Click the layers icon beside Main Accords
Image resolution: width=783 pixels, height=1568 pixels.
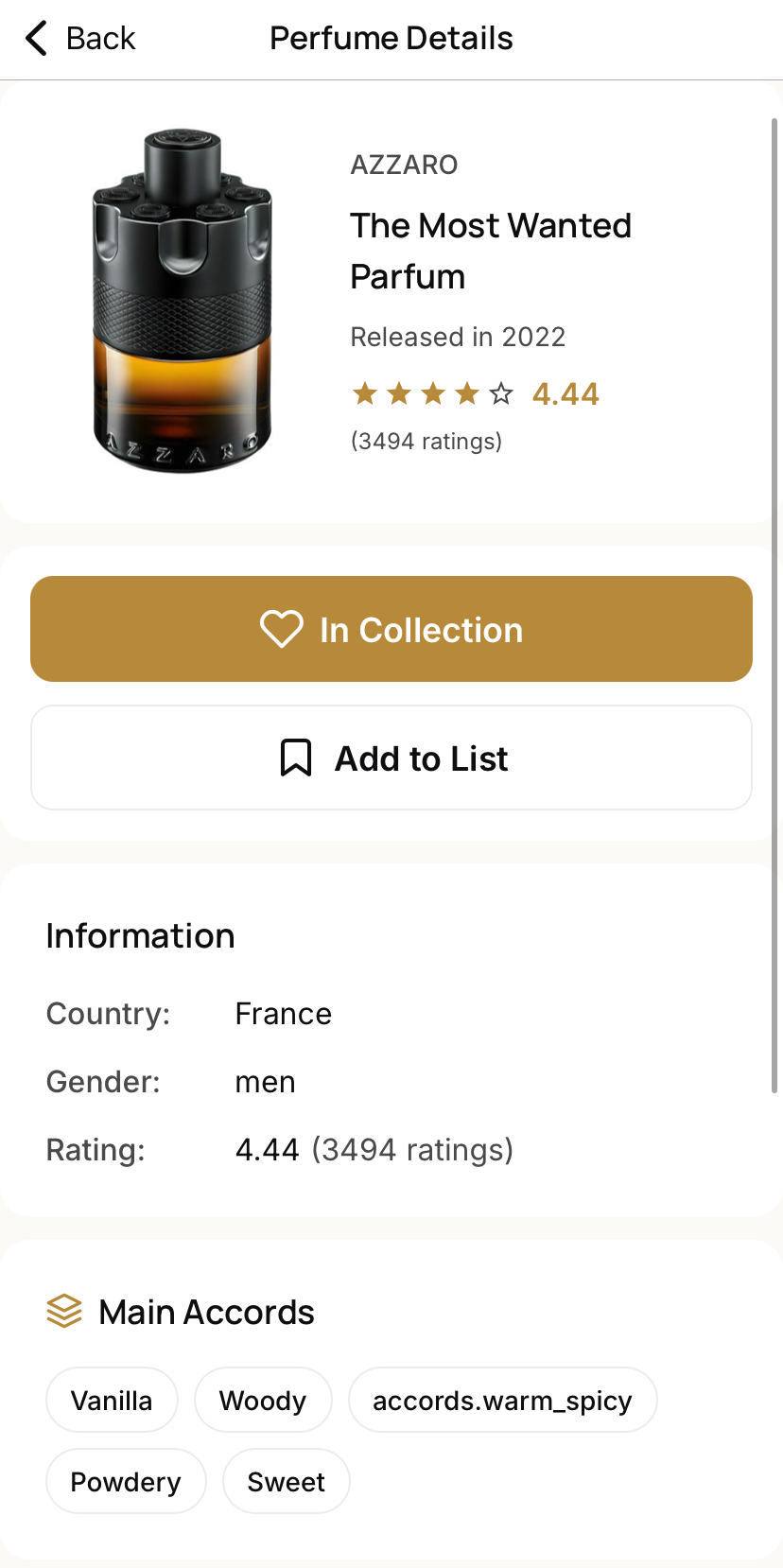64,1311
